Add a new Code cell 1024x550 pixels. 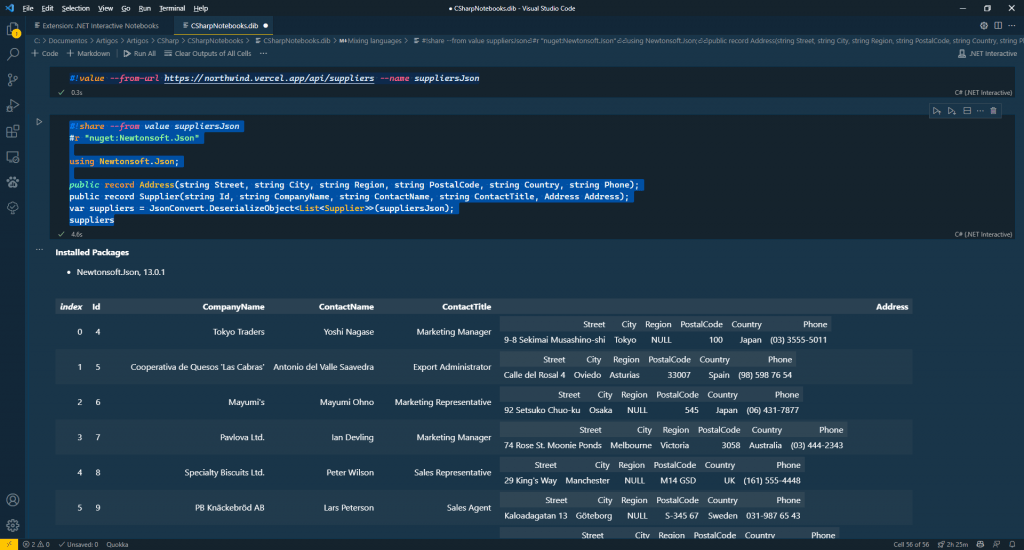pos(45,54)
